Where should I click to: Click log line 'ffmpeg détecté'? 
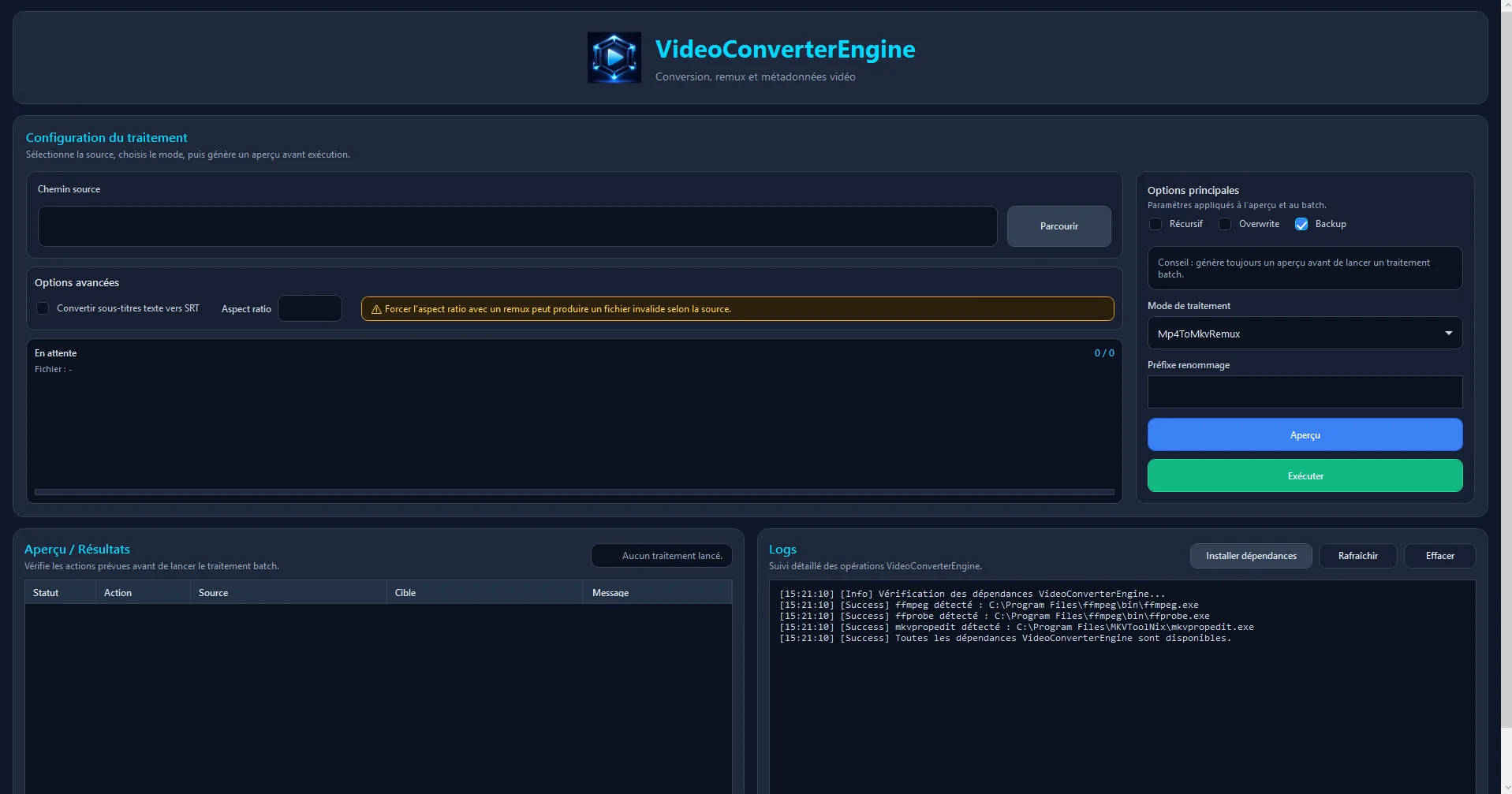(989, 605)
